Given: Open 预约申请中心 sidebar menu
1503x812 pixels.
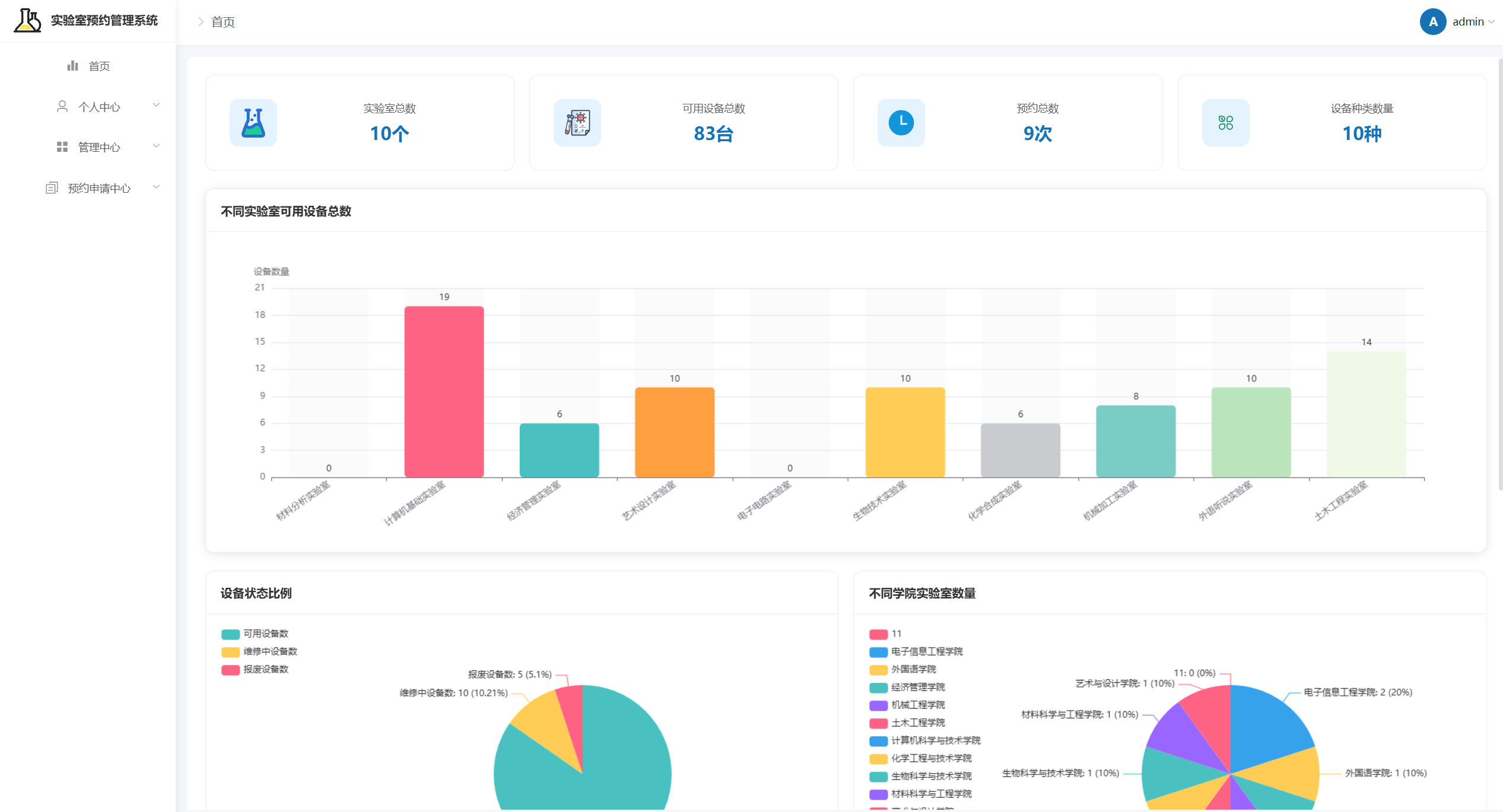Looking at the screenshot, I should (88, 188).
